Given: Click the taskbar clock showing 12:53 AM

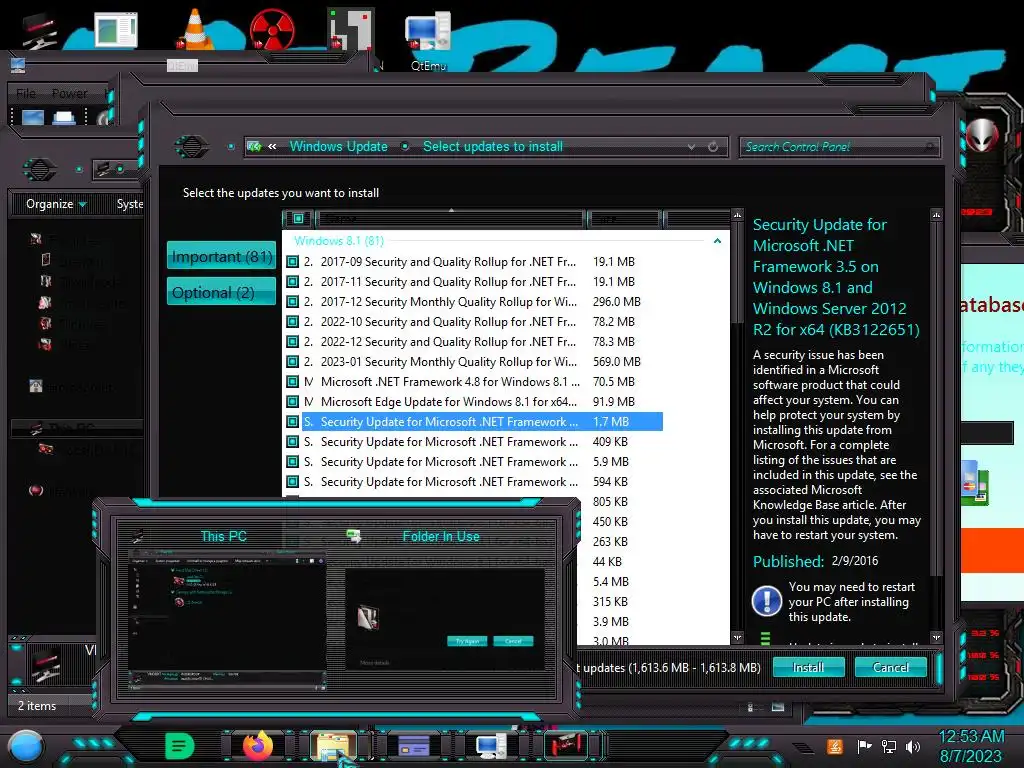Looking at the screenshot, I should (971, 746).
